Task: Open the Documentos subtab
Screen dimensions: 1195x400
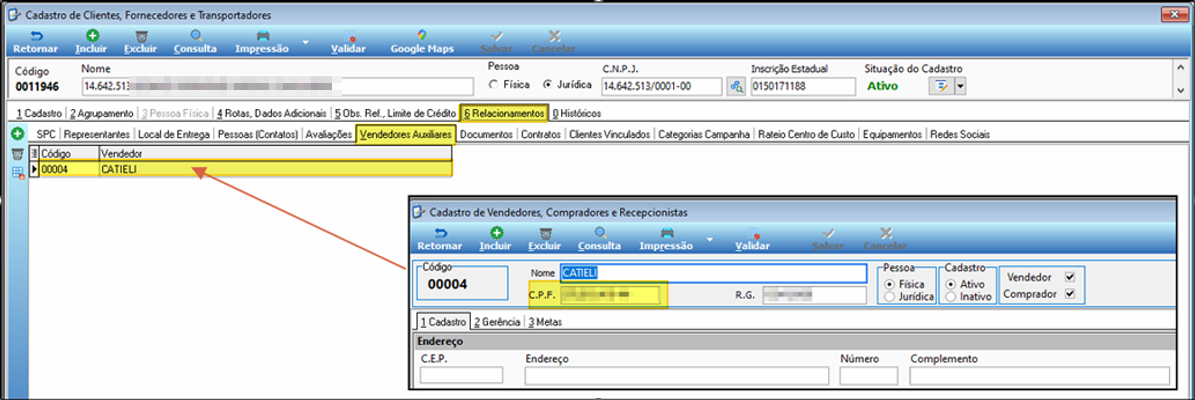Action: click(x=487, y=134)
